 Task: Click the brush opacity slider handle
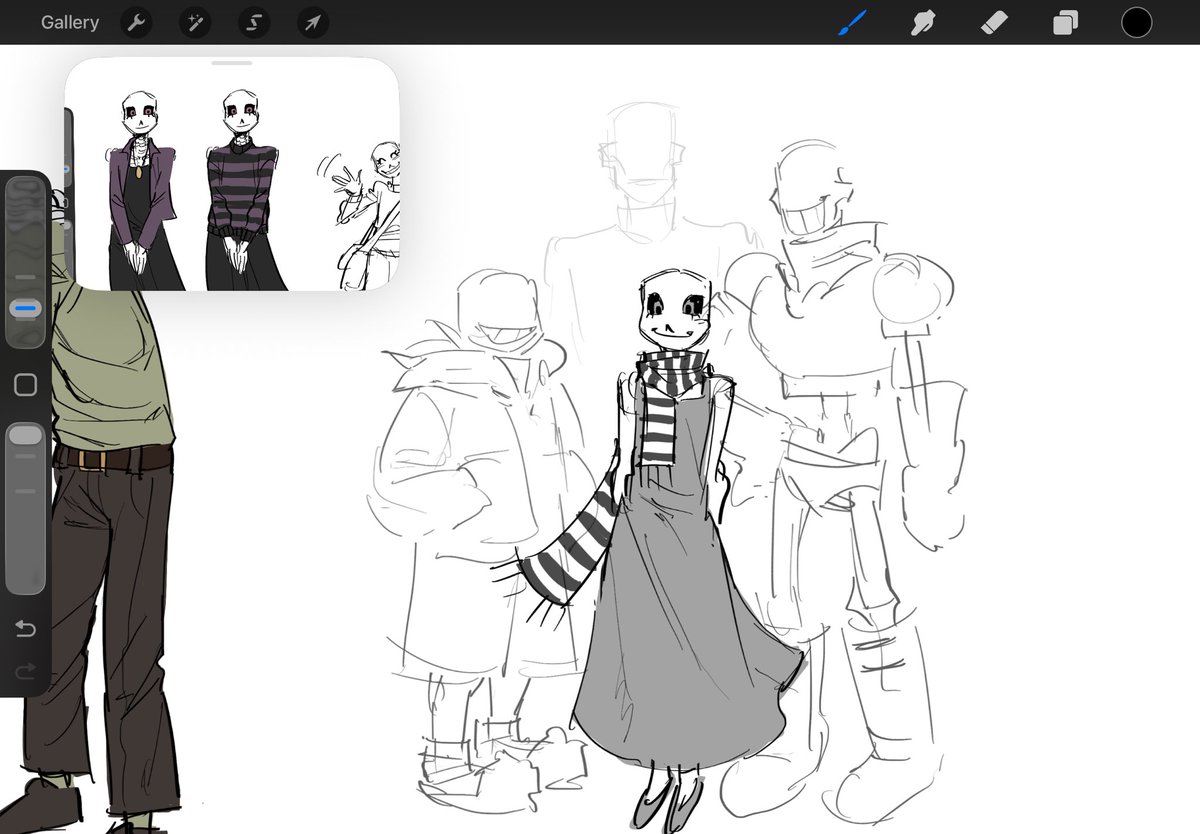tap(26, 434)
